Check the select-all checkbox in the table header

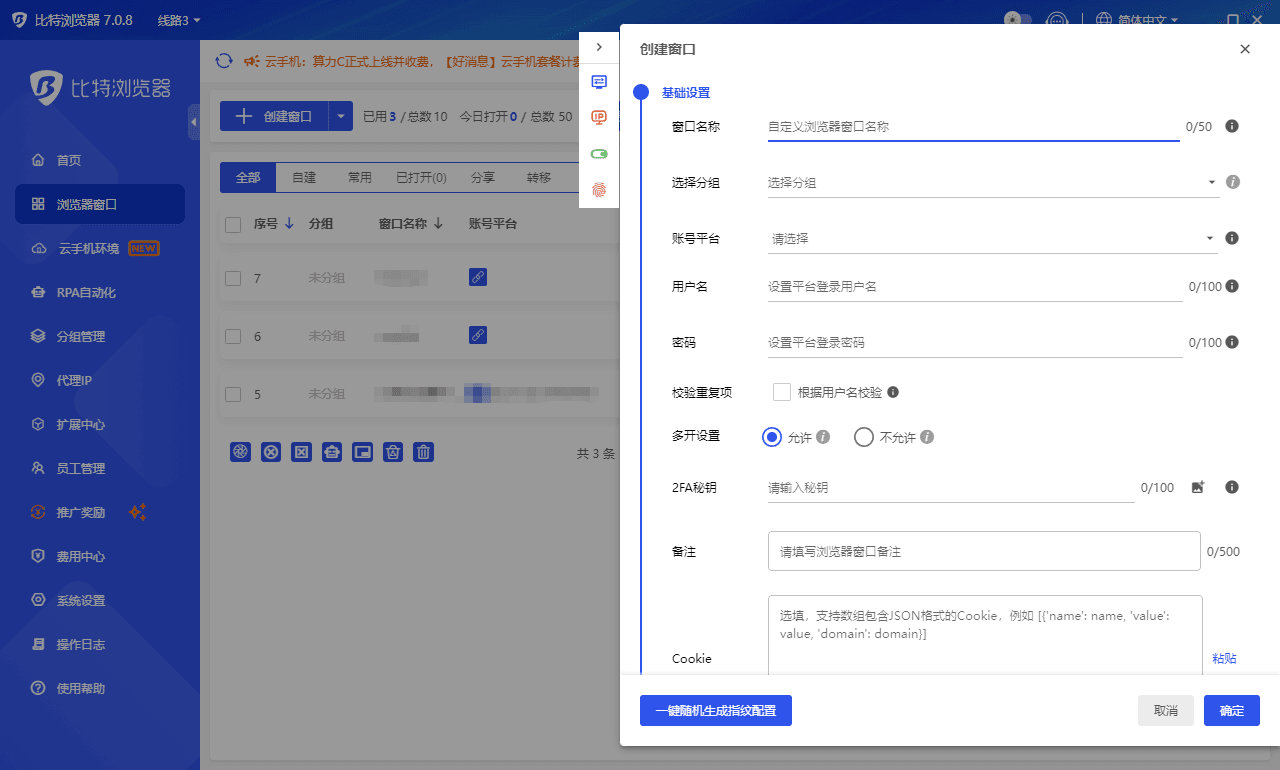234,224
